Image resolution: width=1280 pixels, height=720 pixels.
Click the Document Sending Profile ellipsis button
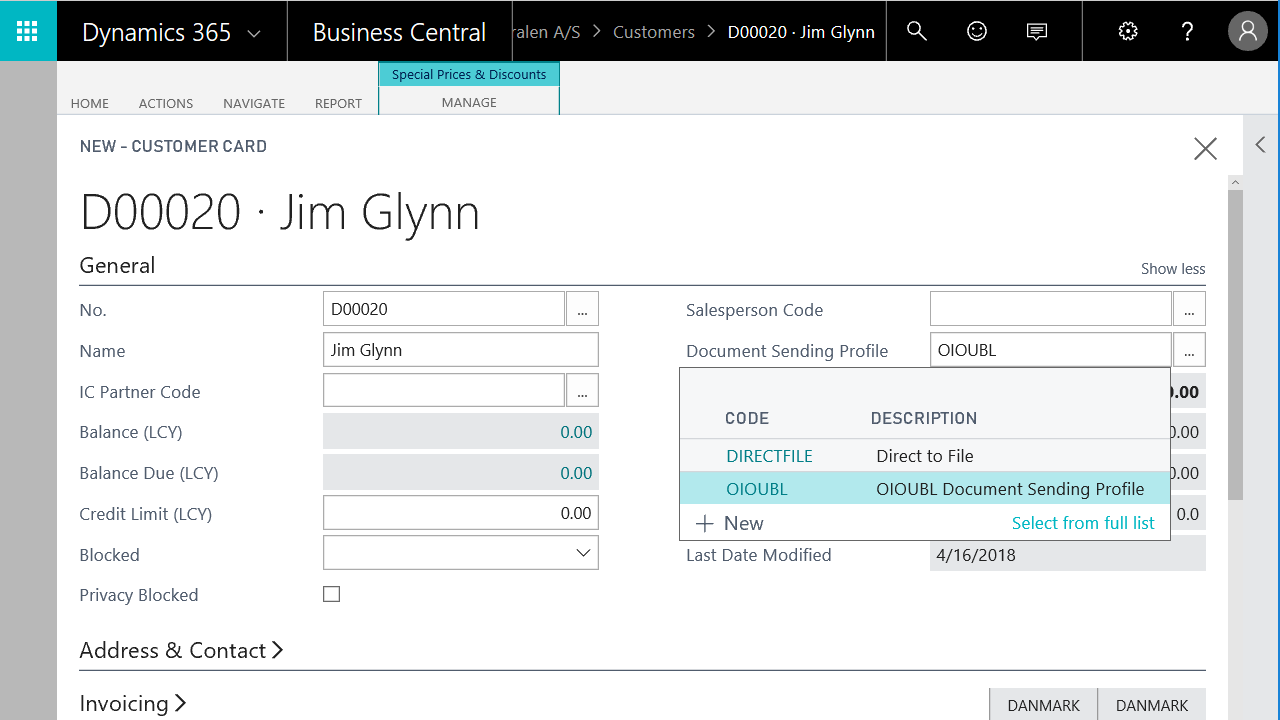pos(1189,350)
